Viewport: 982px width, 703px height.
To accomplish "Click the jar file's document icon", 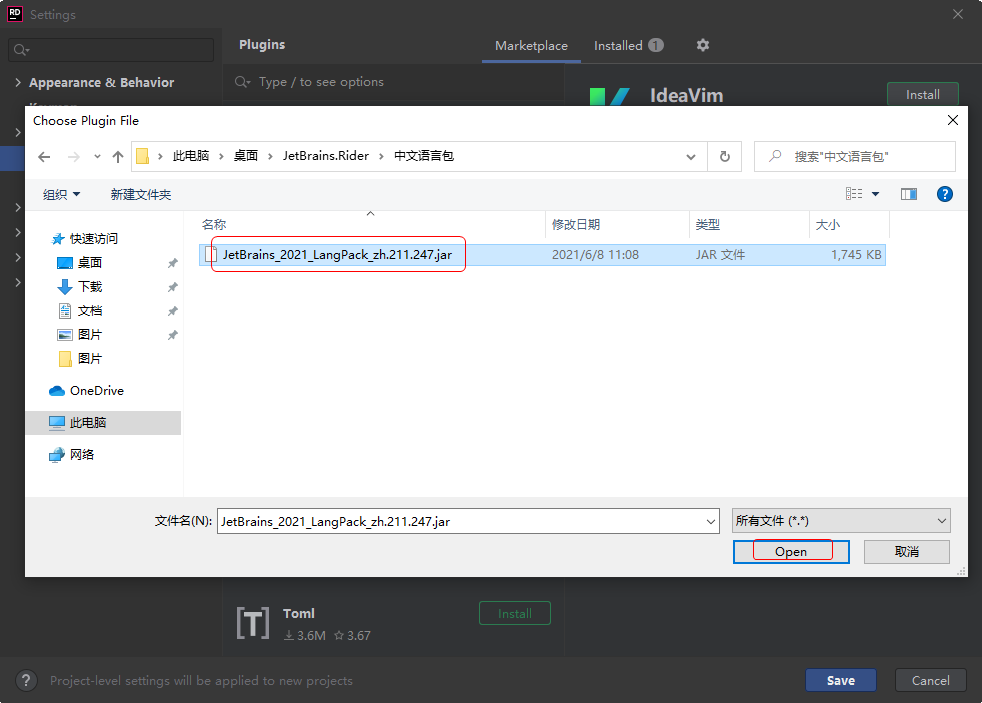I will tap(211, 254).
